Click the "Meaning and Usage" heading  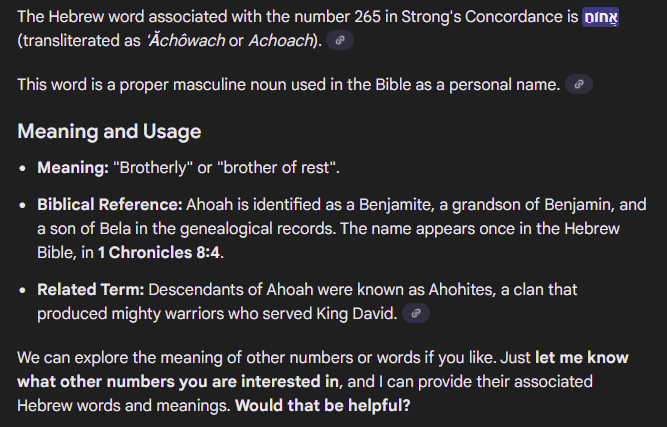[109, 131]
